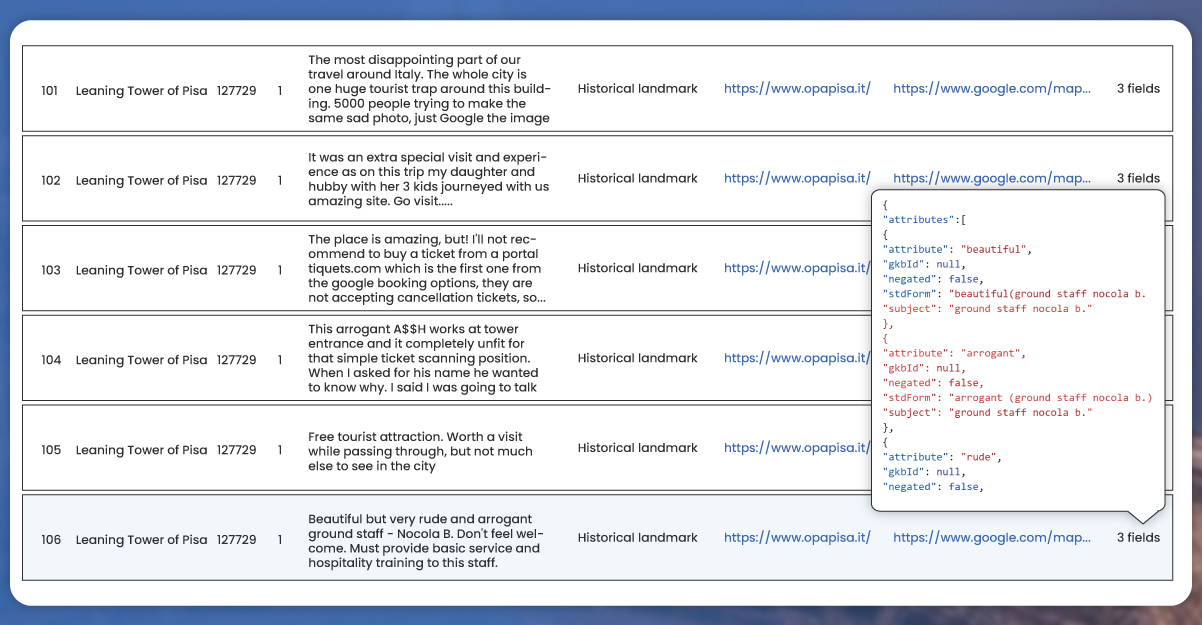This screenshot has height=625, width=1202.
Task: Click the "attribute": "beautiful" line in popup
Action: (957, 249)
